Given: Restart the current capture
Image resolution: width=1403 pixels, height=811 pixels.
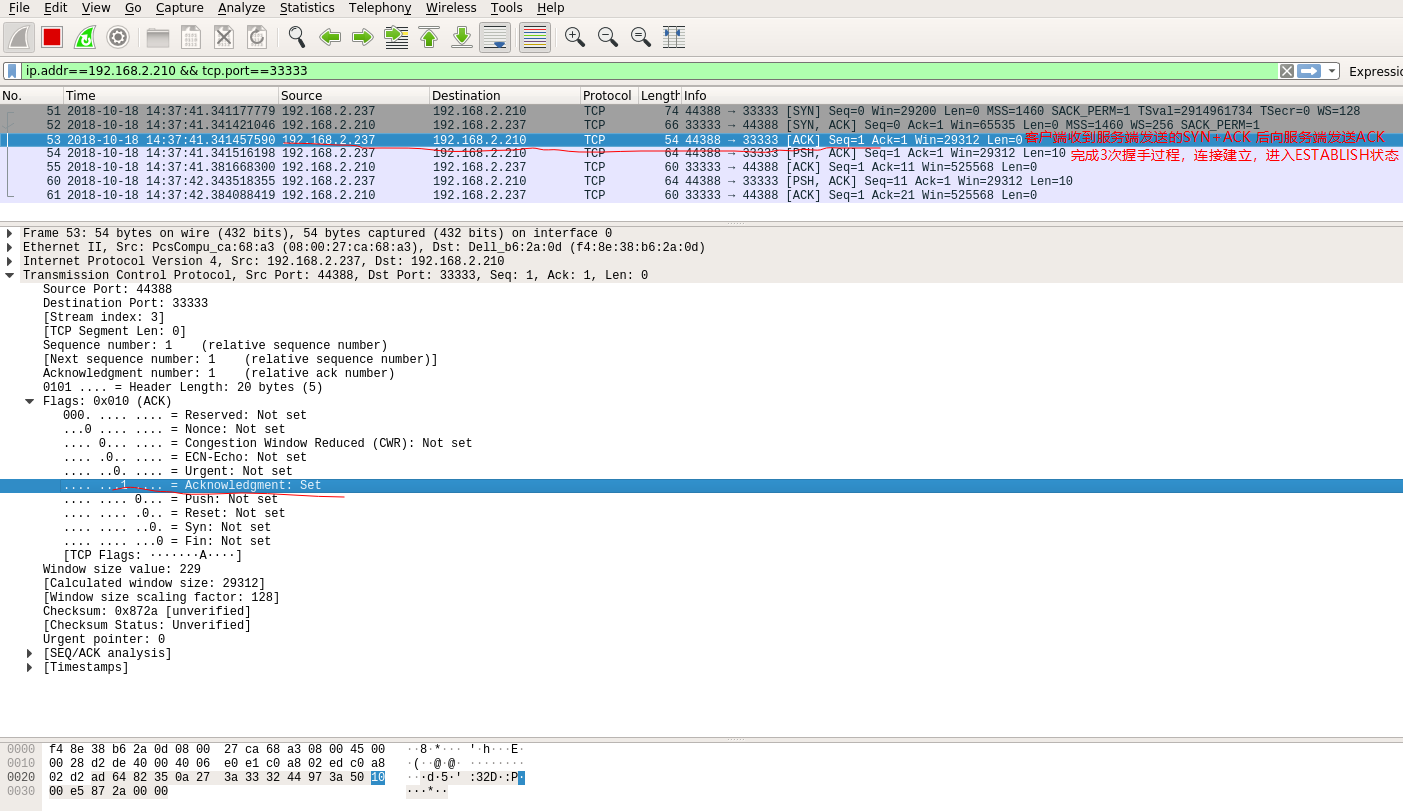Looking at the screenshot, I should point(85,37).
